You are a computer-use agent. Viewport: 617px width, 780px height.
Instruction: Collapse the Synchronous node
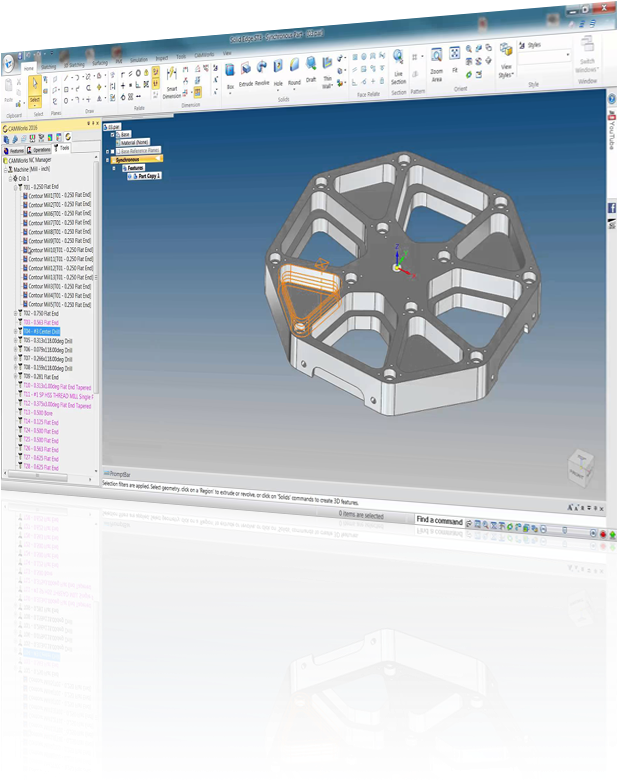click(x=107, y=160)
